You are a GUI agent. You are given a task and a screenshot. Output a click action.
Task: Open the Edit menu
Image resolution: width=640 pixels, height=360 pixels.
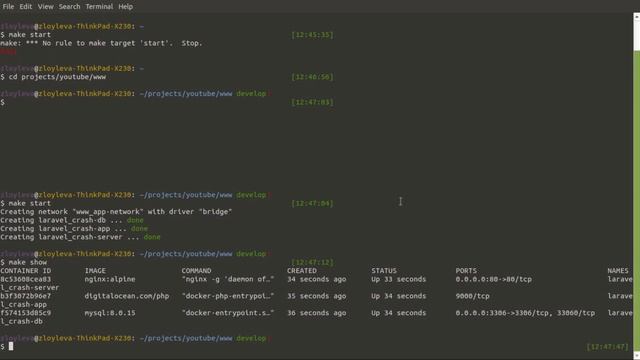[25, 7]
